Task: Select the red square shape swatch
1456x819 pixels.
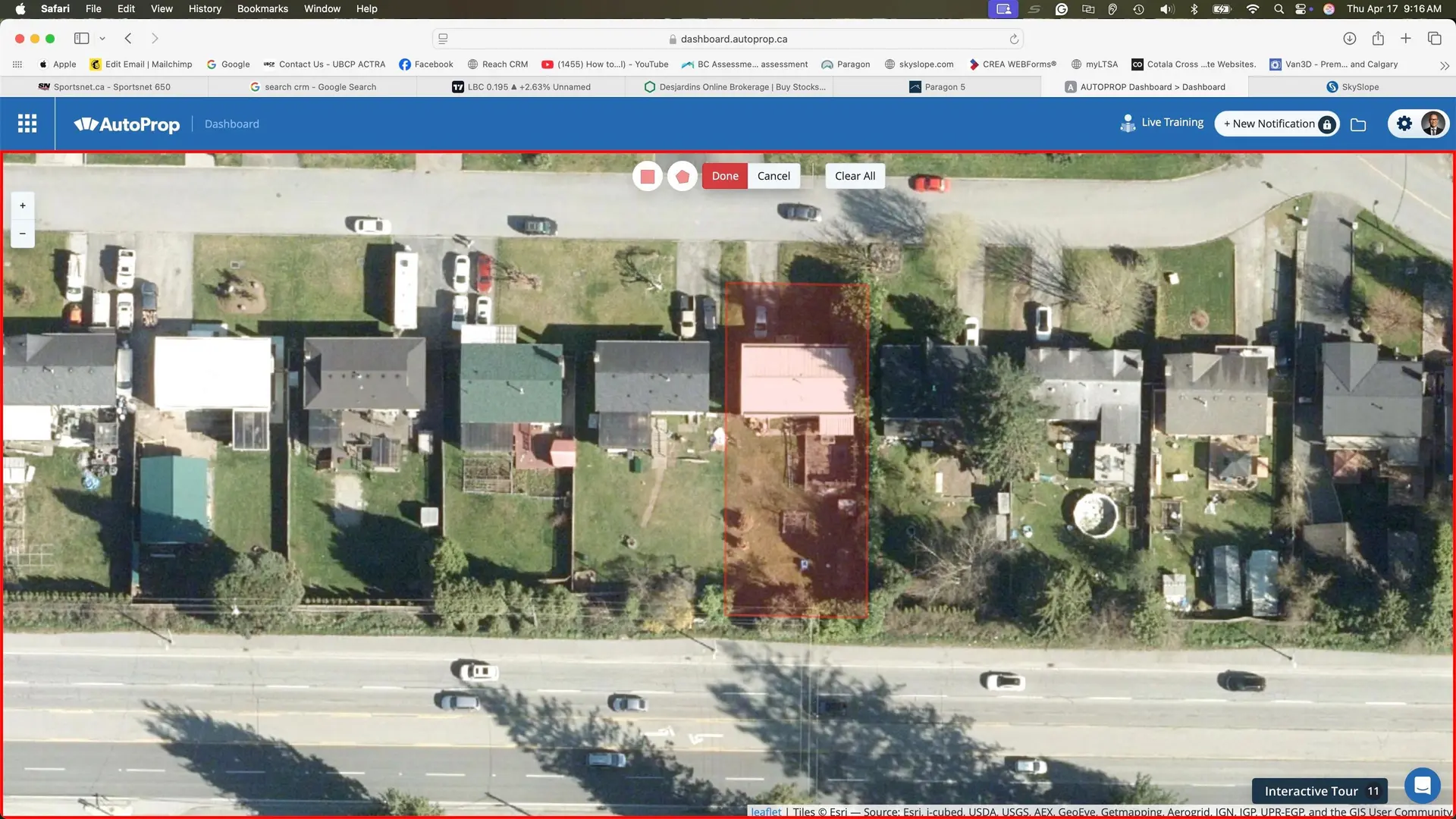Action: tap(647, 175)
